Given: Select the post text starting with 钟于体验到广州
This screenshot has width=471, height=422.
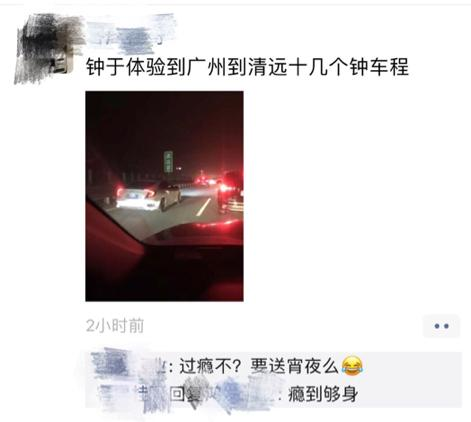Looking at the screenshot, I should click(247, 67).
